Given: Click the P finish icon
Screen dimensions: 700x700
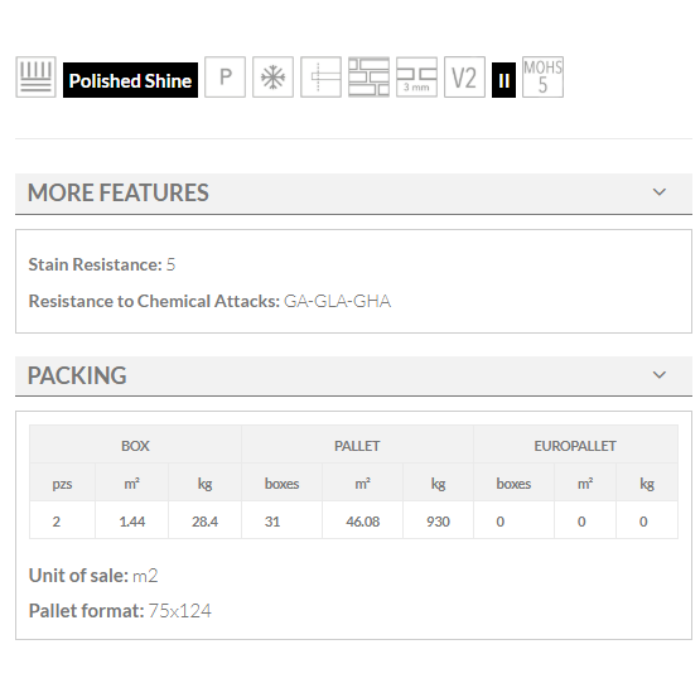Looking at the screenshot, I should coord(226,78).
